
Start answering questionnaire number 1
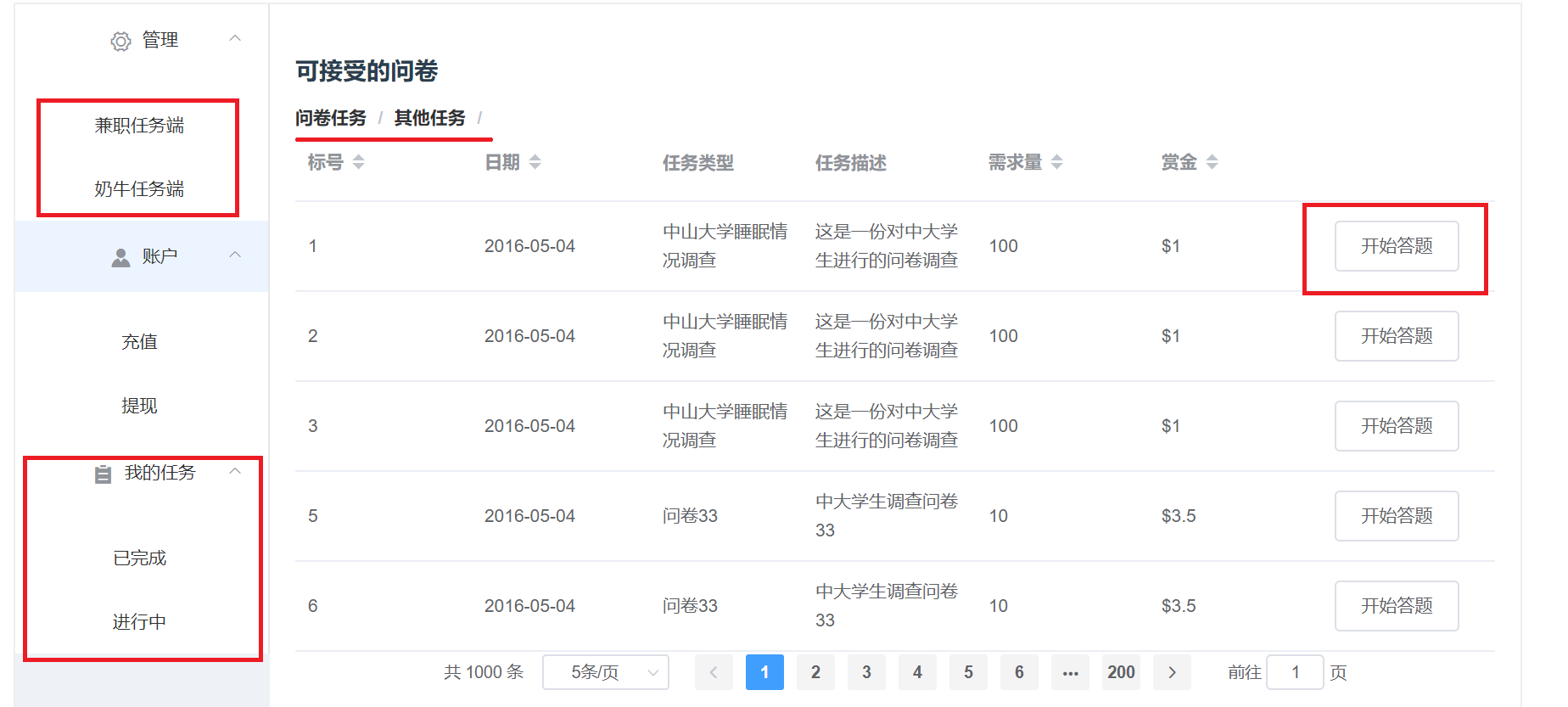[1396, 246]
